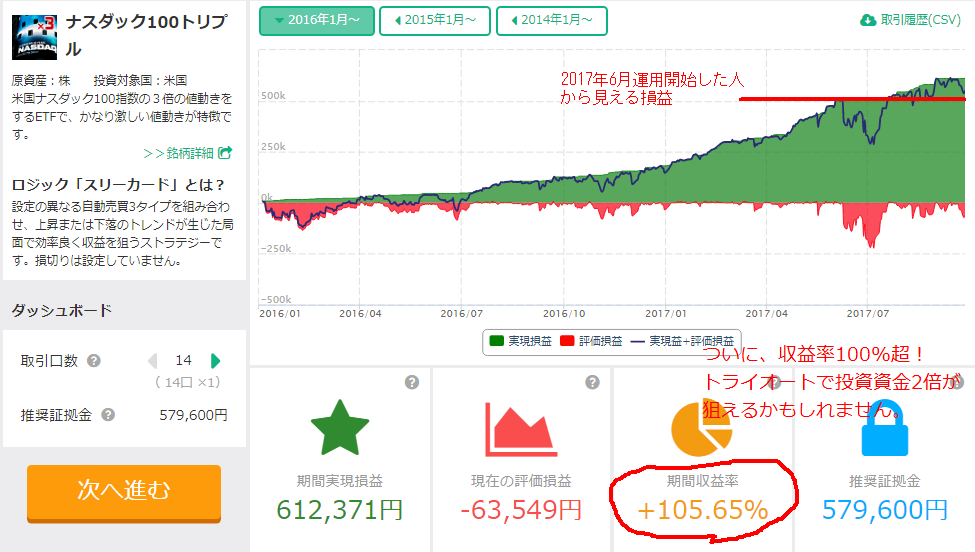Click the external link icon beside 銘柄詳細
975x552 pixels.
point(226,152)
